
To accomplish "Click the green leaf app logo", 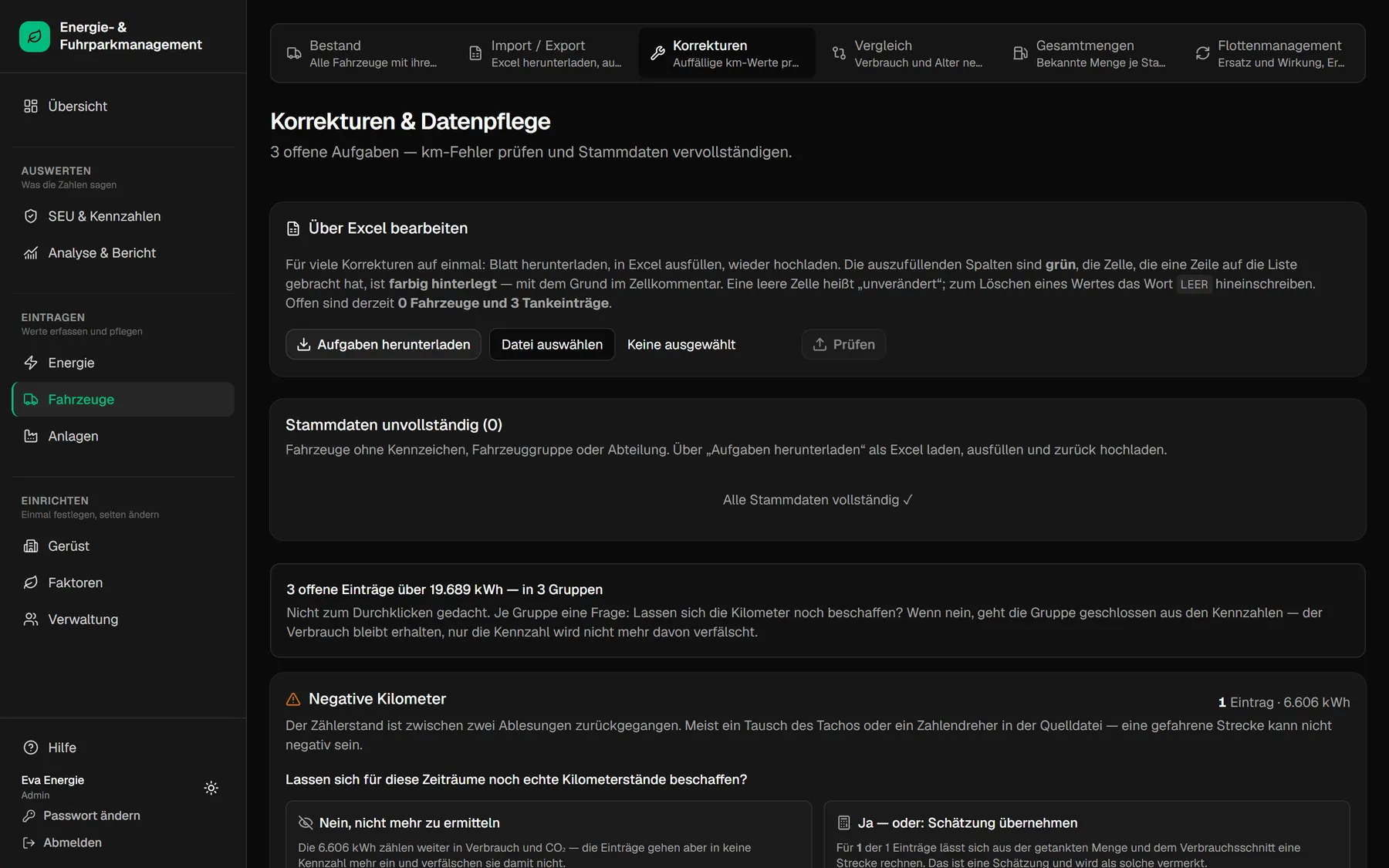I will coord(35,36).
